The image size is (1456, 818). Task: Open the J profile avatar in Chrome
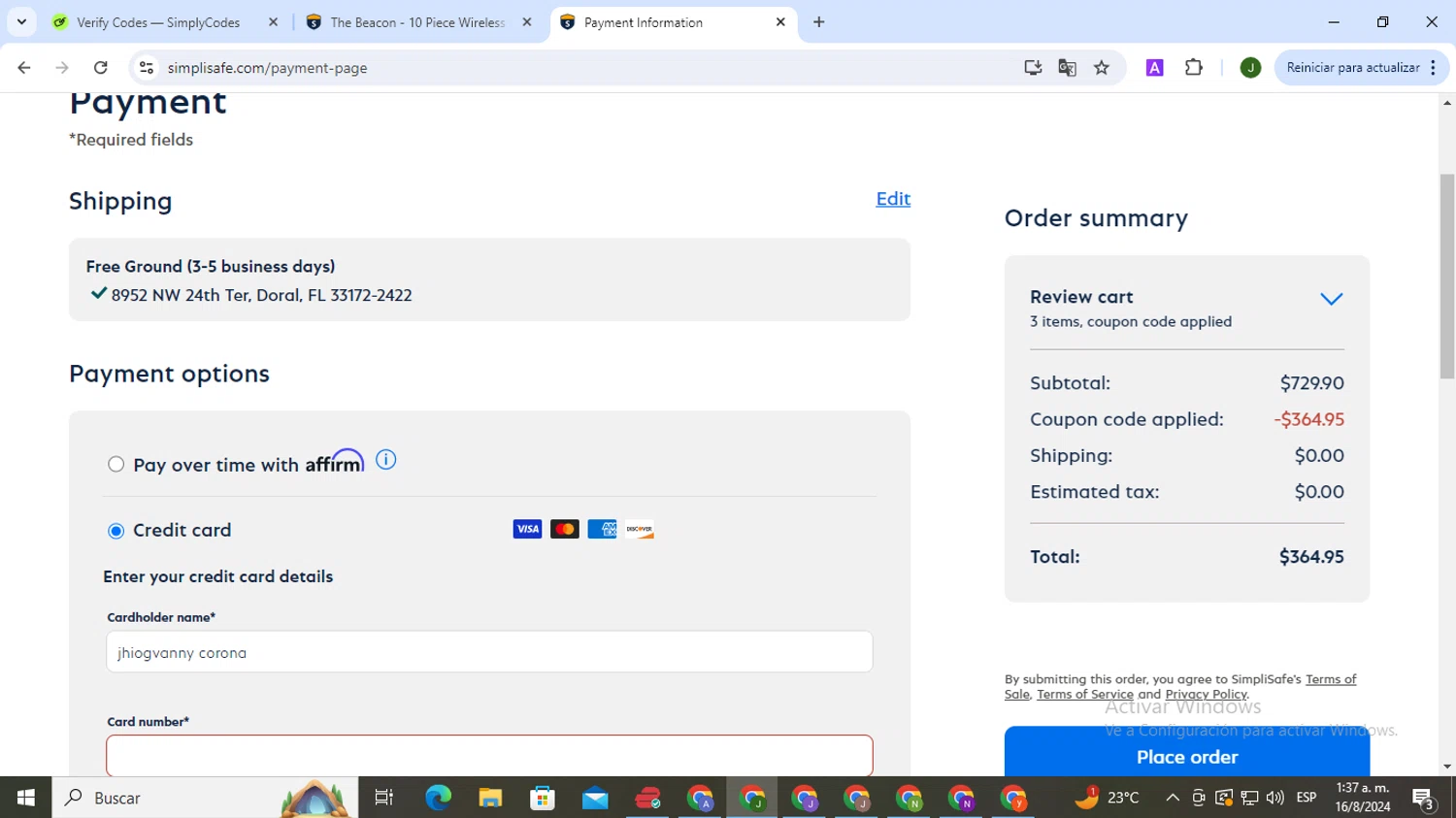(1250, 68)
